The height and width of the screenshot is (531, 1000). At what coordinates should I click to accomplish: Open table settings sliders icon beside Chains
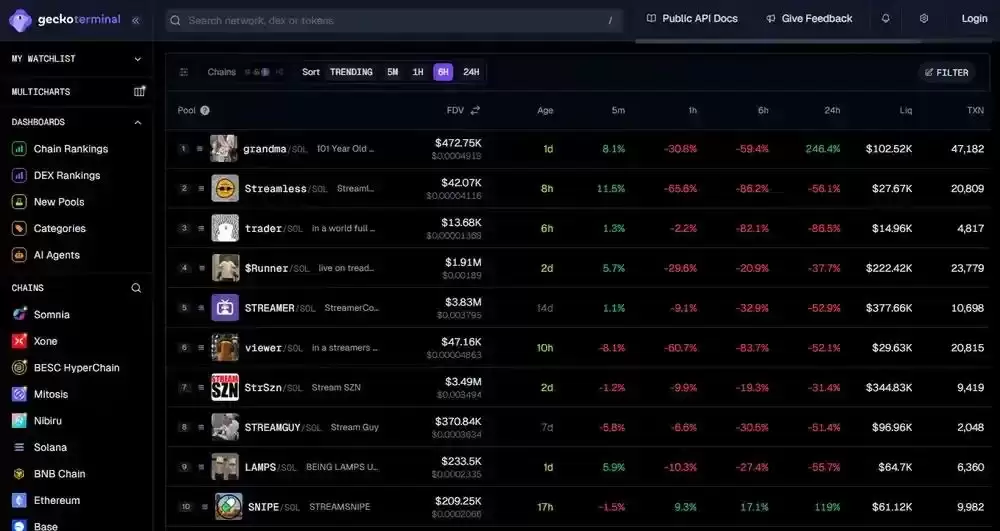pos(184,72)
